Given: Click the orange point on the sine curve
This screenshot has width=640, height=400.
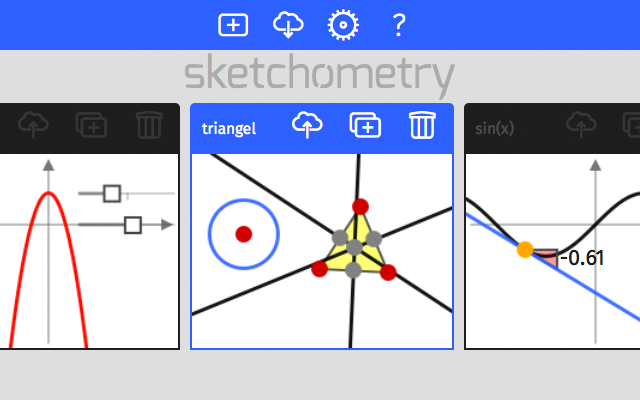Looking at the screenshot, I should tap(525, 249).
